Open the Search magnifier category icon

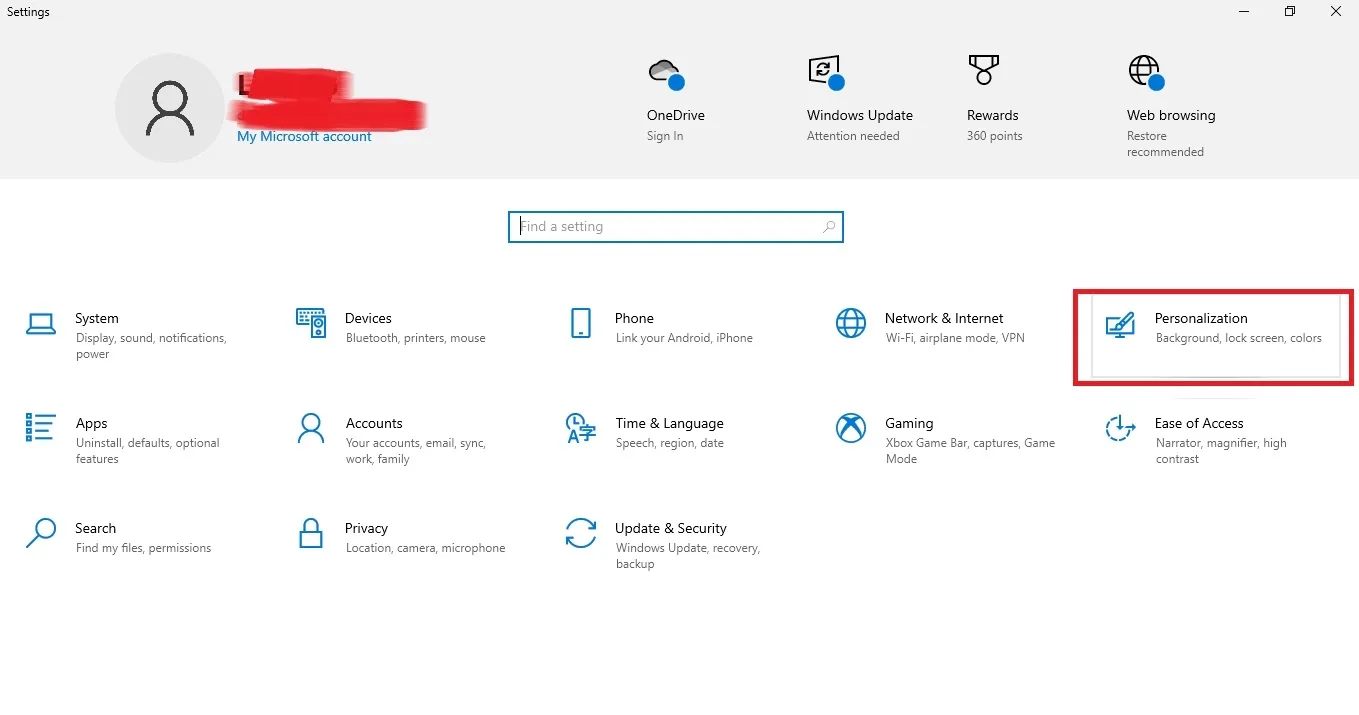tap(41, 533)
